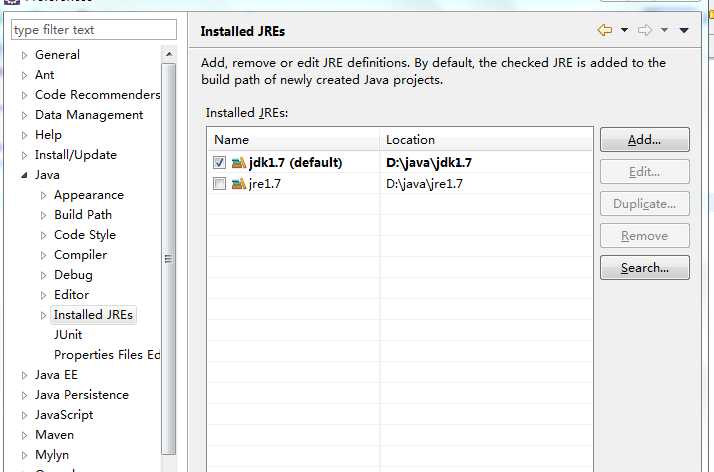
Task: Click the jre1.7 JRE library icon
Action: 239,184
